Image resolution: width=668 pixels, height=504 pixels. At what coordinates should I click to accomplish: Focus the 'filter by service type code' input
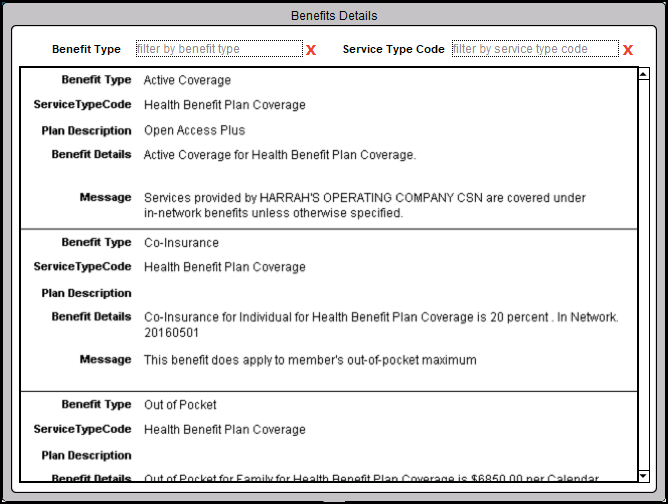[534, 49]
